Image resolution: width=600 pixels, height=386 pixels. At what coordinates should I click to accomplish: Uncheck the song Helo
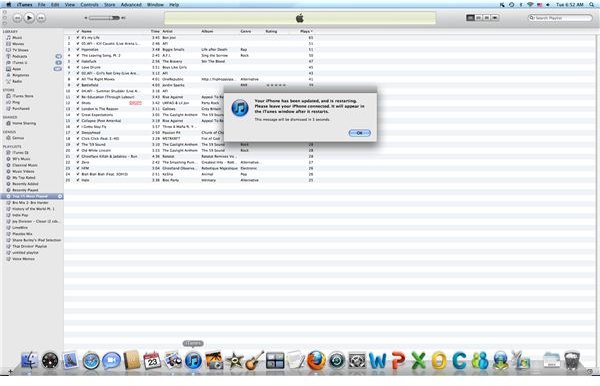click(x=78, y=180)
